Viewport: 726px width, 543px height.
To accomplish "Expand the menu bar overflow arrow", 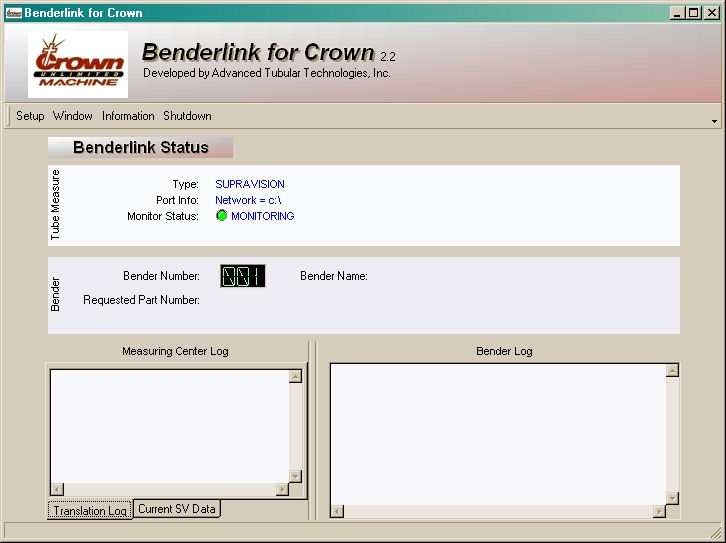I will tap(714, 120).
